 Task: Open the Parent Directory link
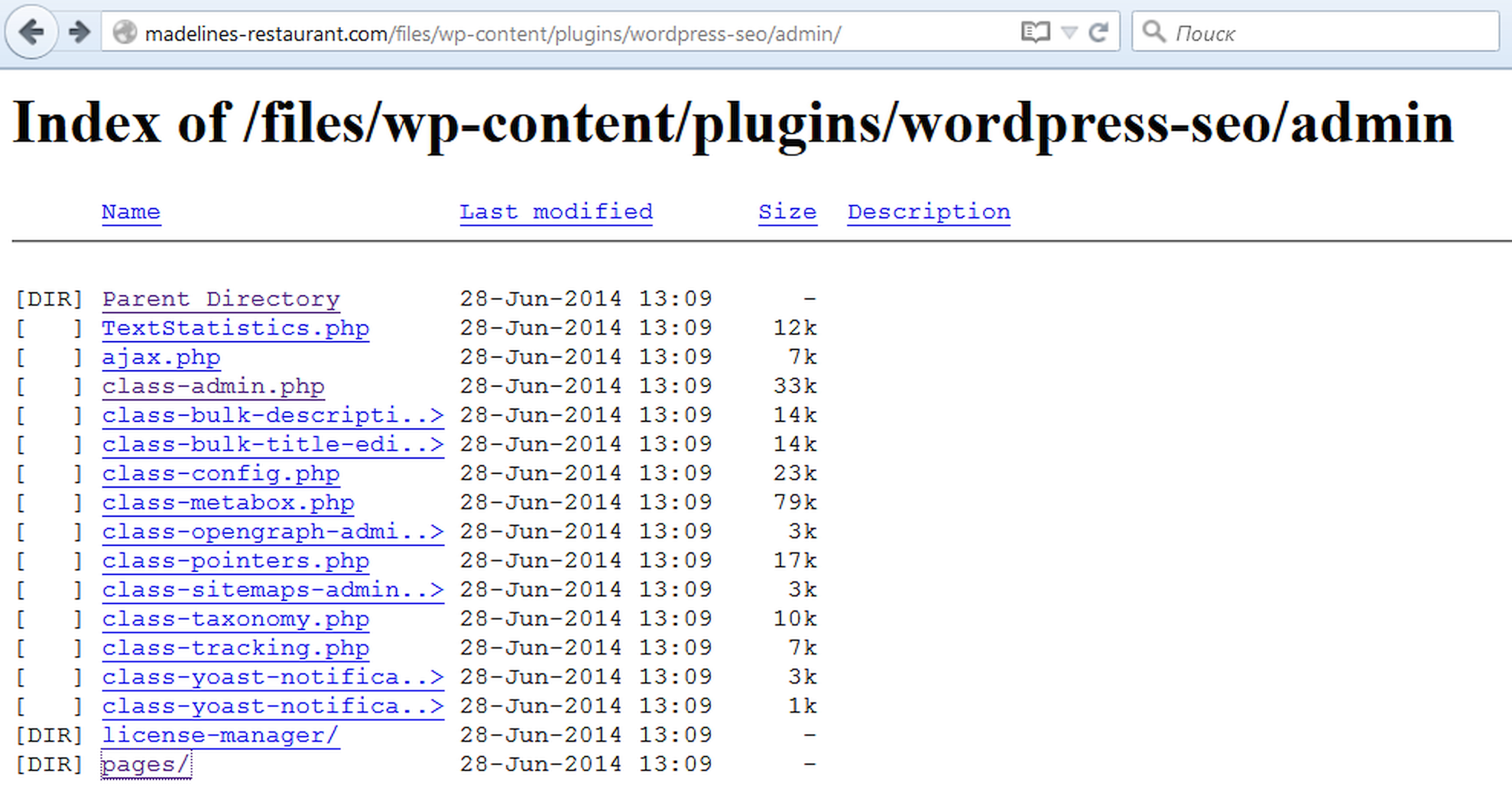(220, 298)
